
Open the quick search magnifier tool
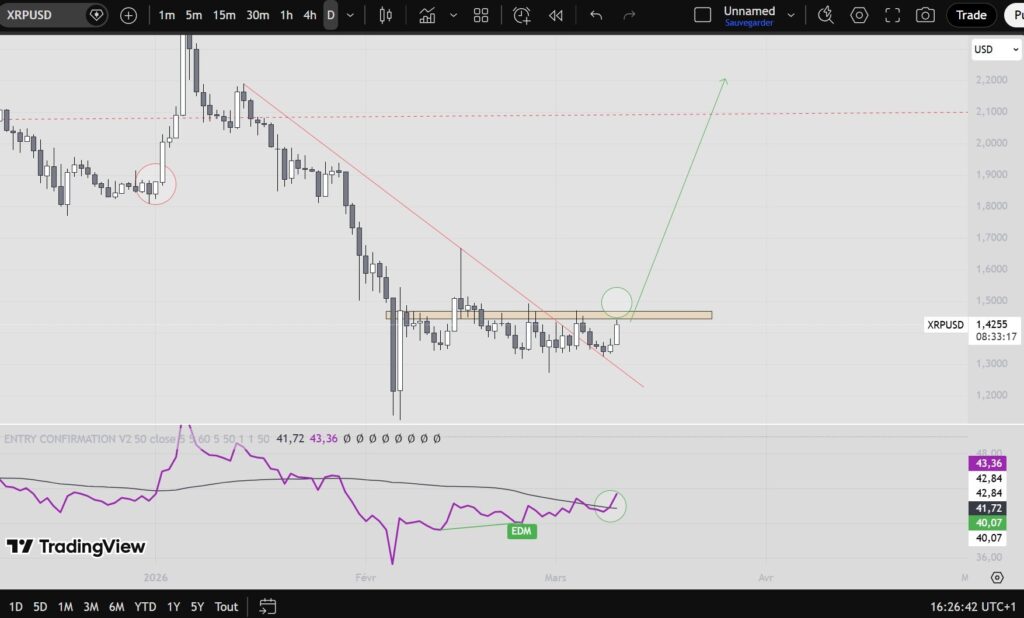pos(826,15)
